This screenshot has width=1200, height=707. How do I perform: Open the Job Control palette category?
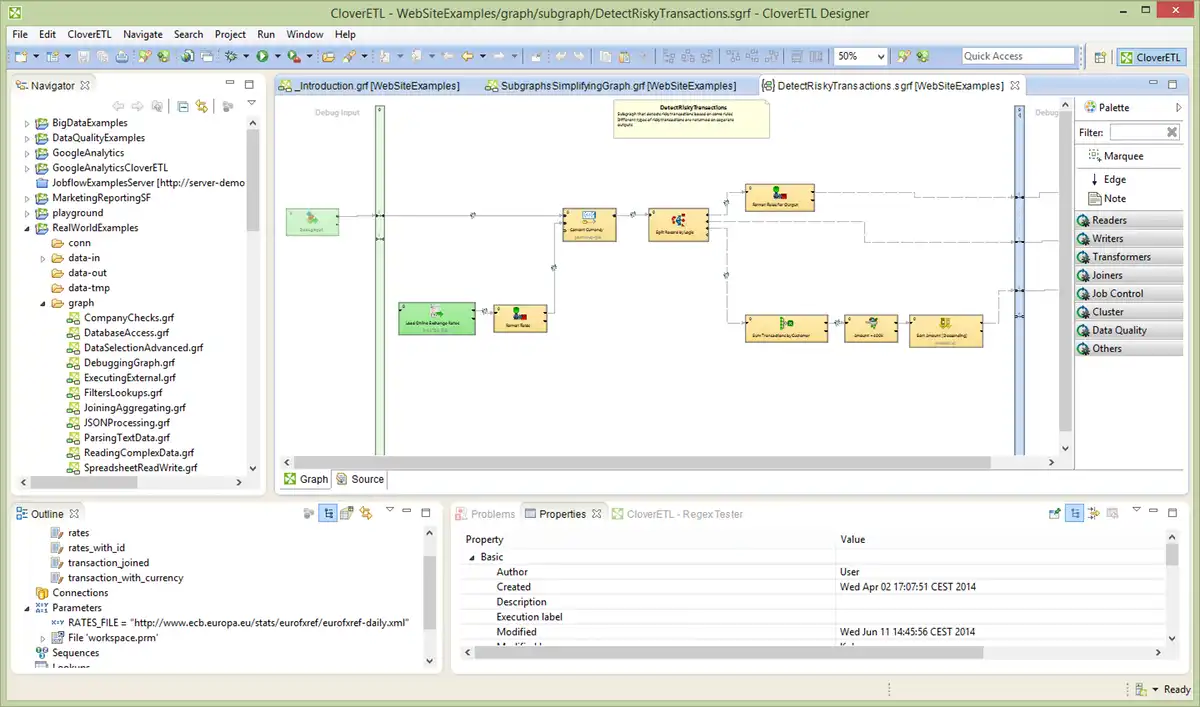[x=1130, y=294]
